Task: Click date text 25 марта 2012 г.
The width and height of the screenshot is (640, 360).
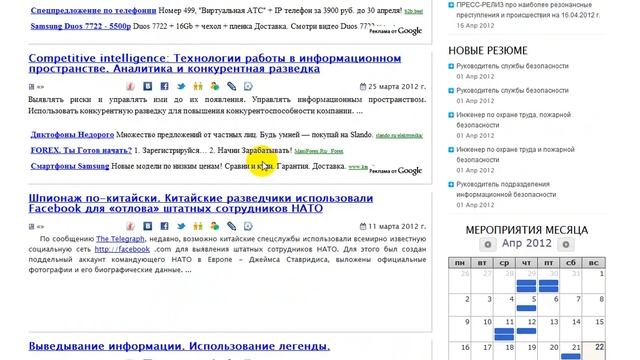Action: (397, 87)
